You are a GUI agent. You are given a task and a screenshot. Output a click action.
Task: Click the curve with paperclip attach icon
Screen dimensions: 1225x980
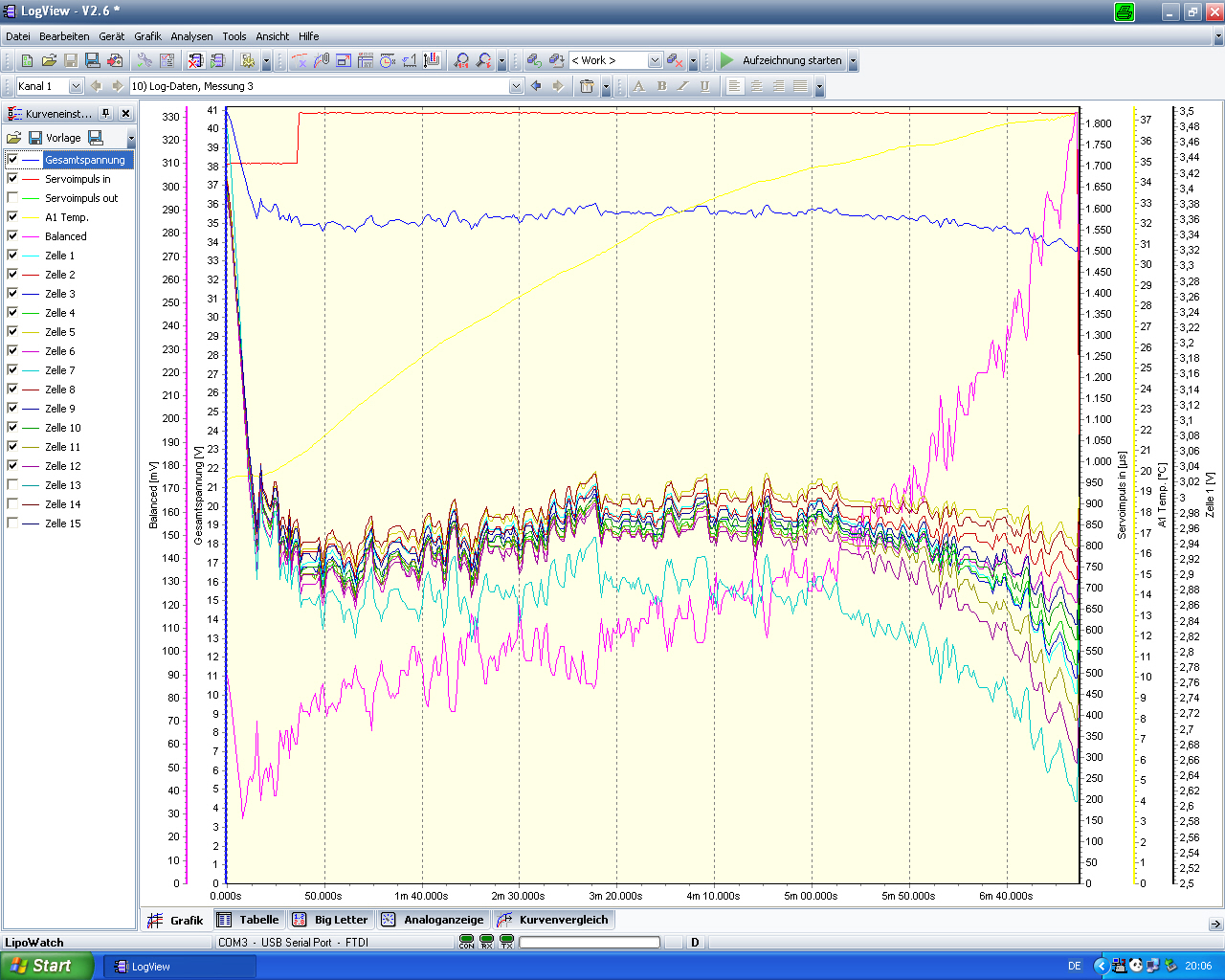[322, 60]
